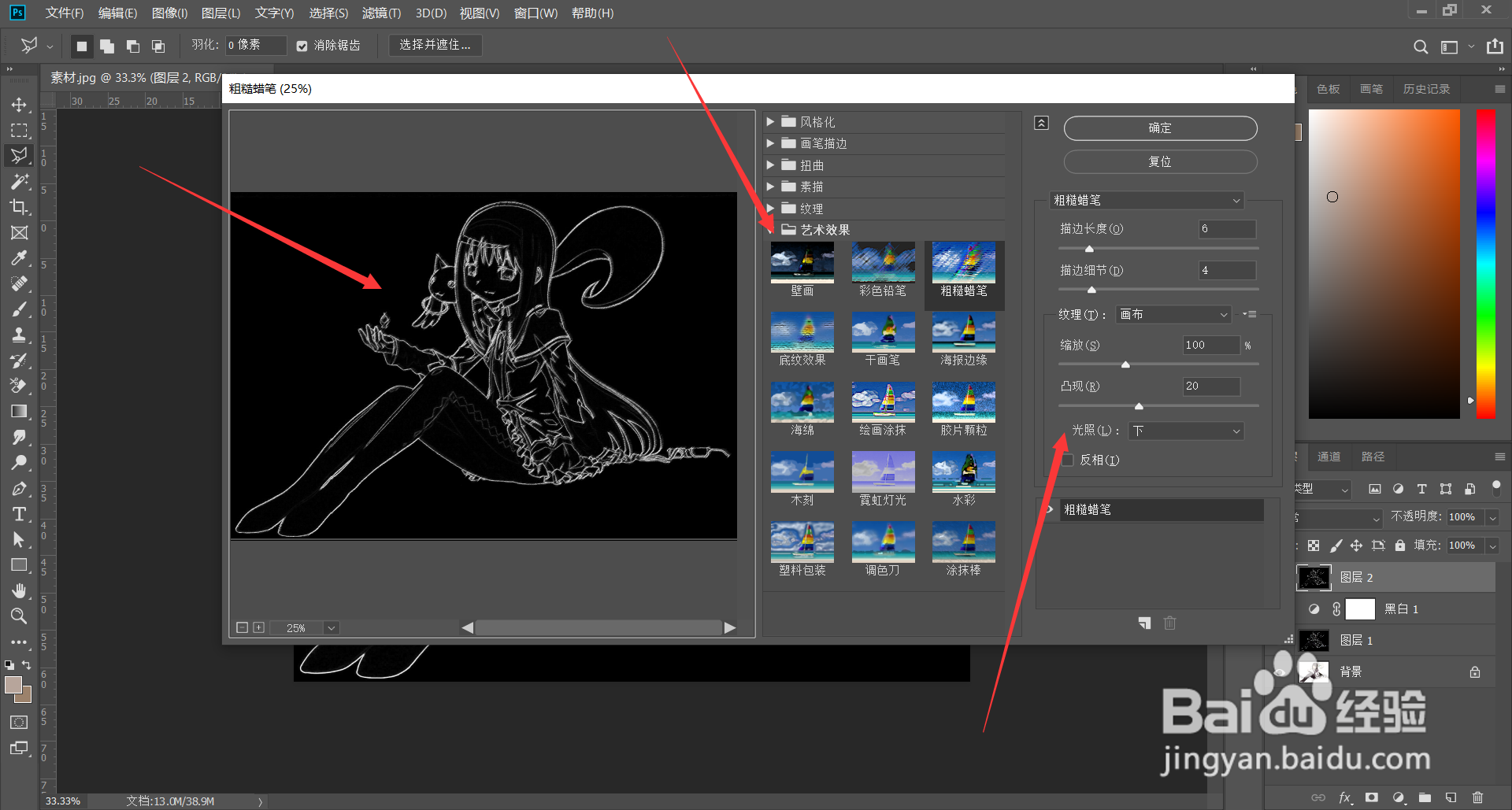The width and height of the screenshot is (1512, 810).
Task: Select the Horizontal Type tool
Action: coord(19,514)
